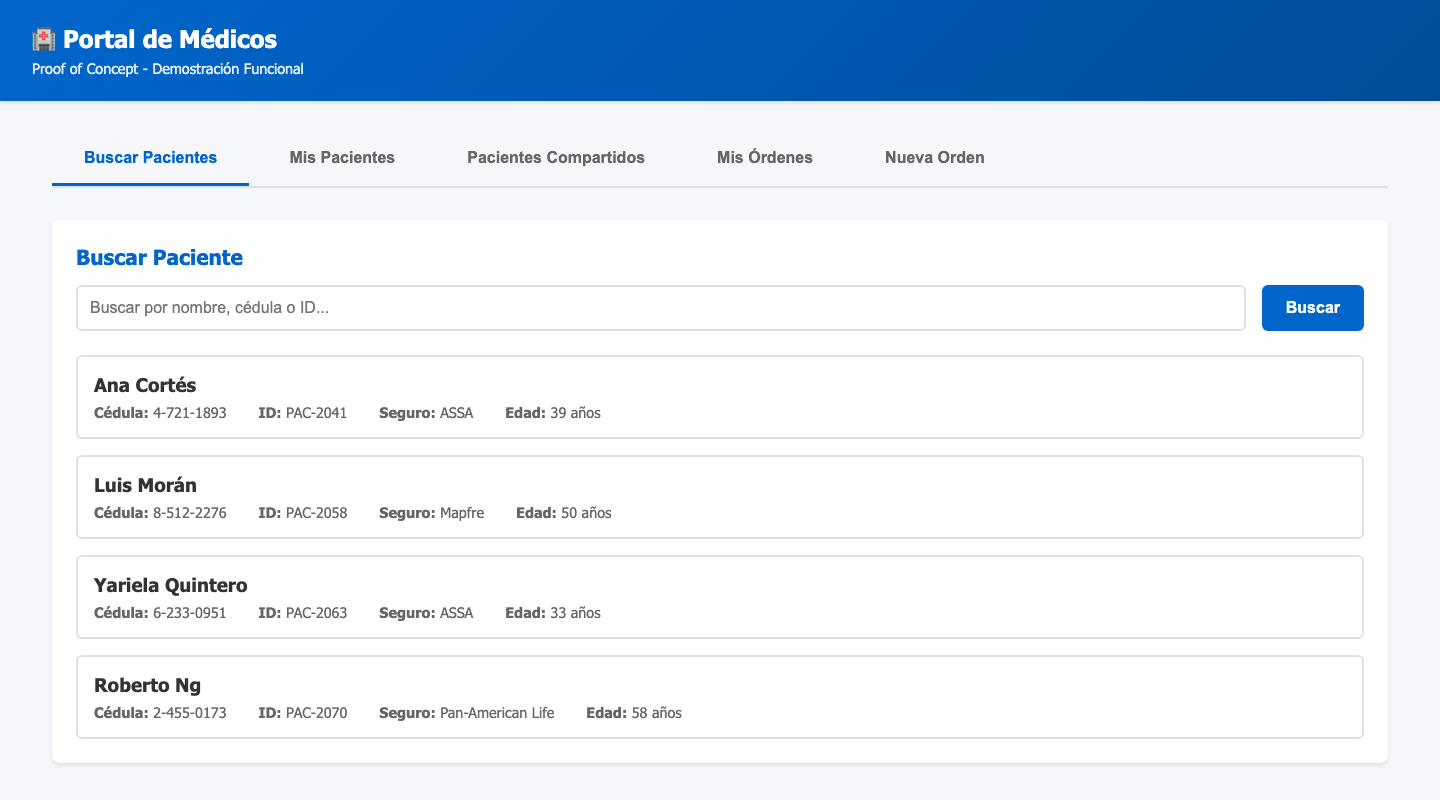1440x800 pixels.
Task: Open the Luis Morán patient name
Action: tap(145, 485)
